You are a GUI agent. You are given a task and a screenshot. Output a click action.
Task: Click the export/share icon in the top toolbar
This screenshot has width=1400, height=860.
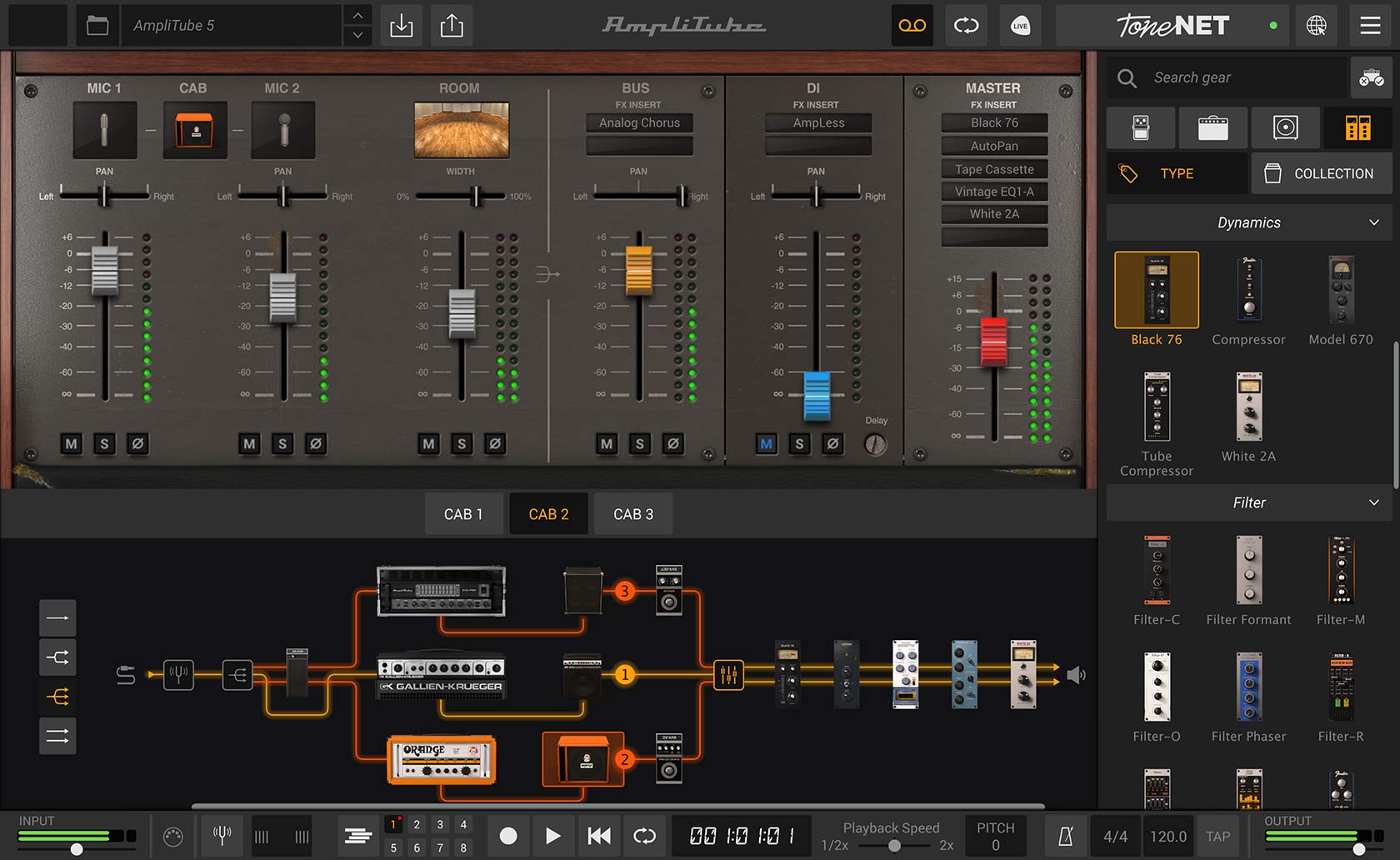coord(452,26)
